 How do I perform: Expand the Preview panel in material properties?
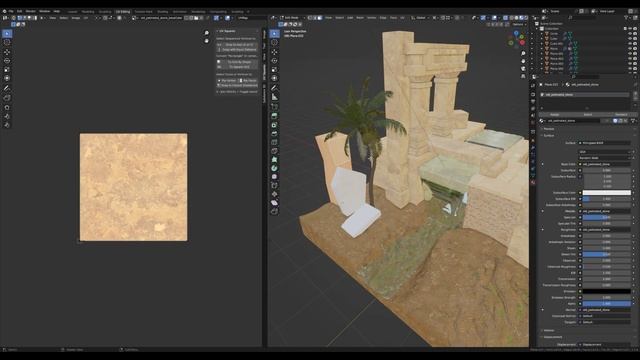pyautogui.click(x=549, y=129)
